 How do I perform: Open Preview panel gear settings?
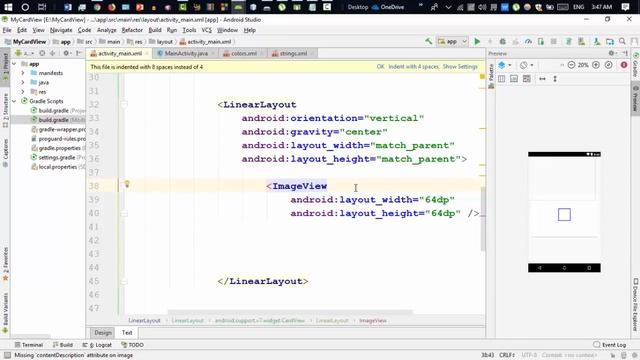pyautogui.click(x=612, y=53)
